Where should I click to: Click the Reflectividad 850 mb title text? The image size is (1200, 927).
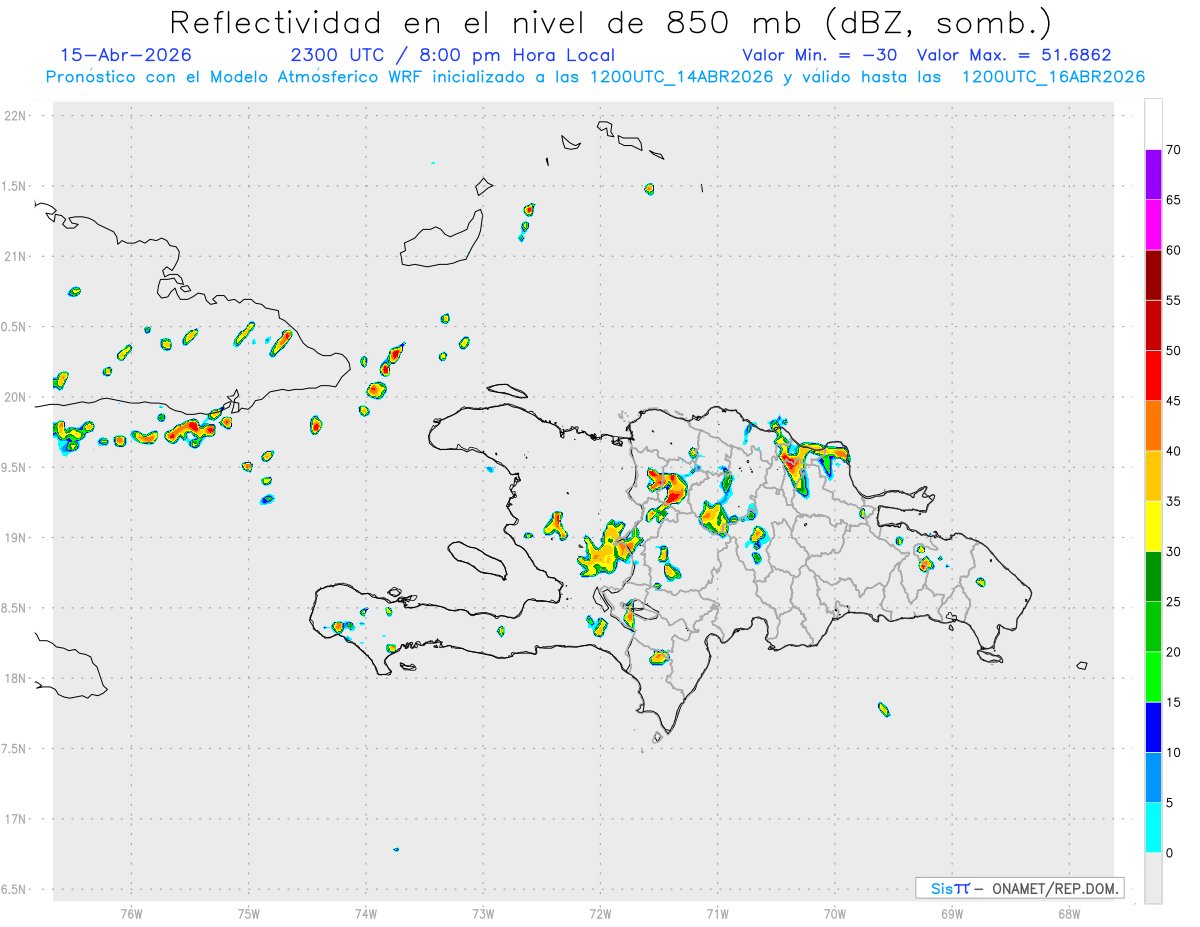(611, 22)
